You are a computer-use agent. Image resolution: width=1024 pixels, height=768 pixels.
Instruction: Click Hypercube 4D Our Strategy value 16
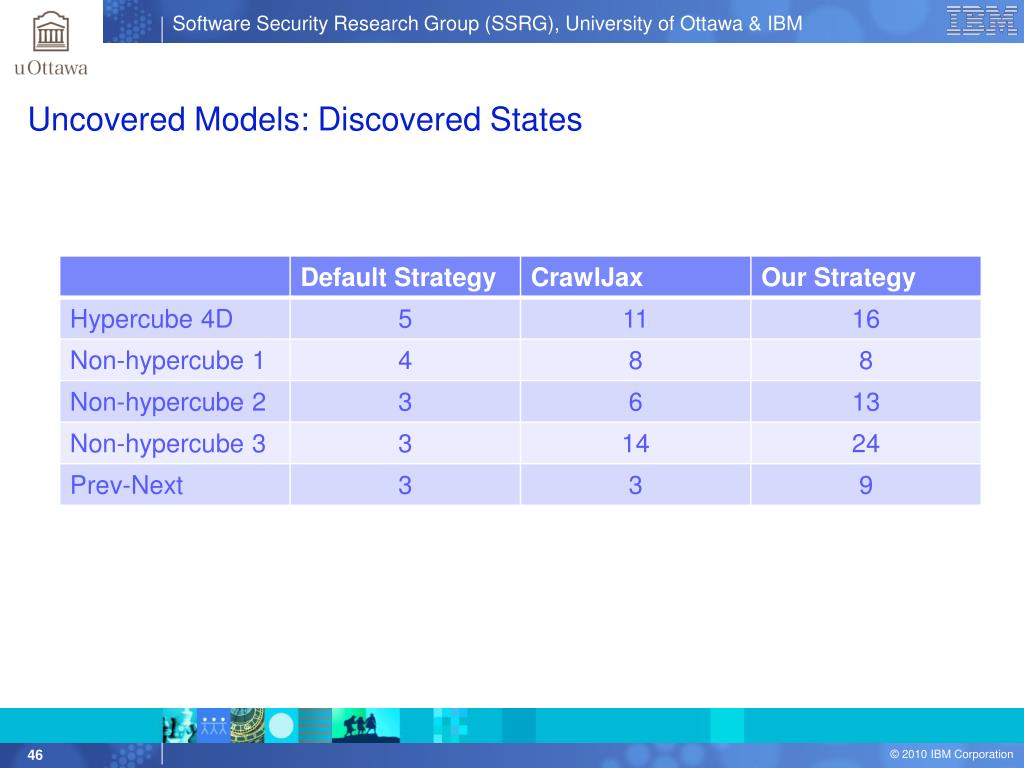pyautogui.click(x=866, y=319)
